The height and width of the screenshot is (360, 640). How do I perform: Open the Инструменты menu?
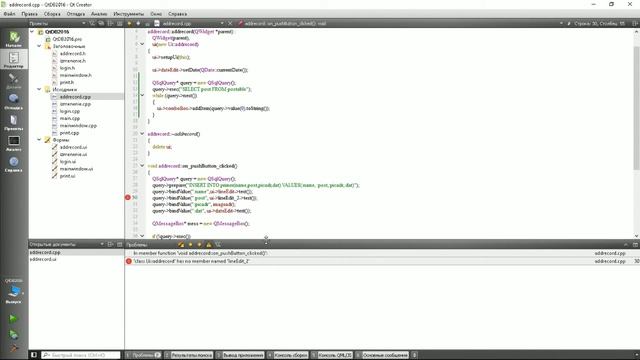click(x=129, y=14)
